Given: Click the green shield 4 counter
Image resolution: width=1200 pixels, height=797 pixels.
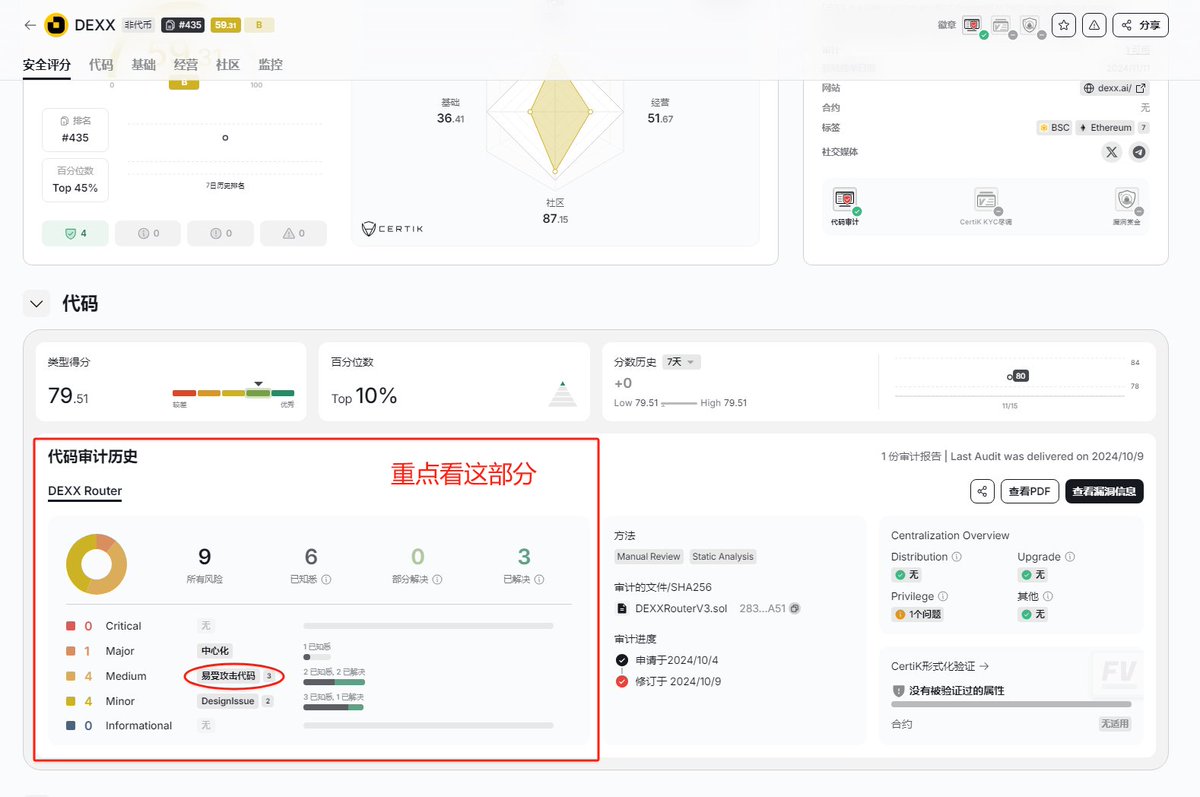Looking at the screenshot, I should click(x=75, y=233).
